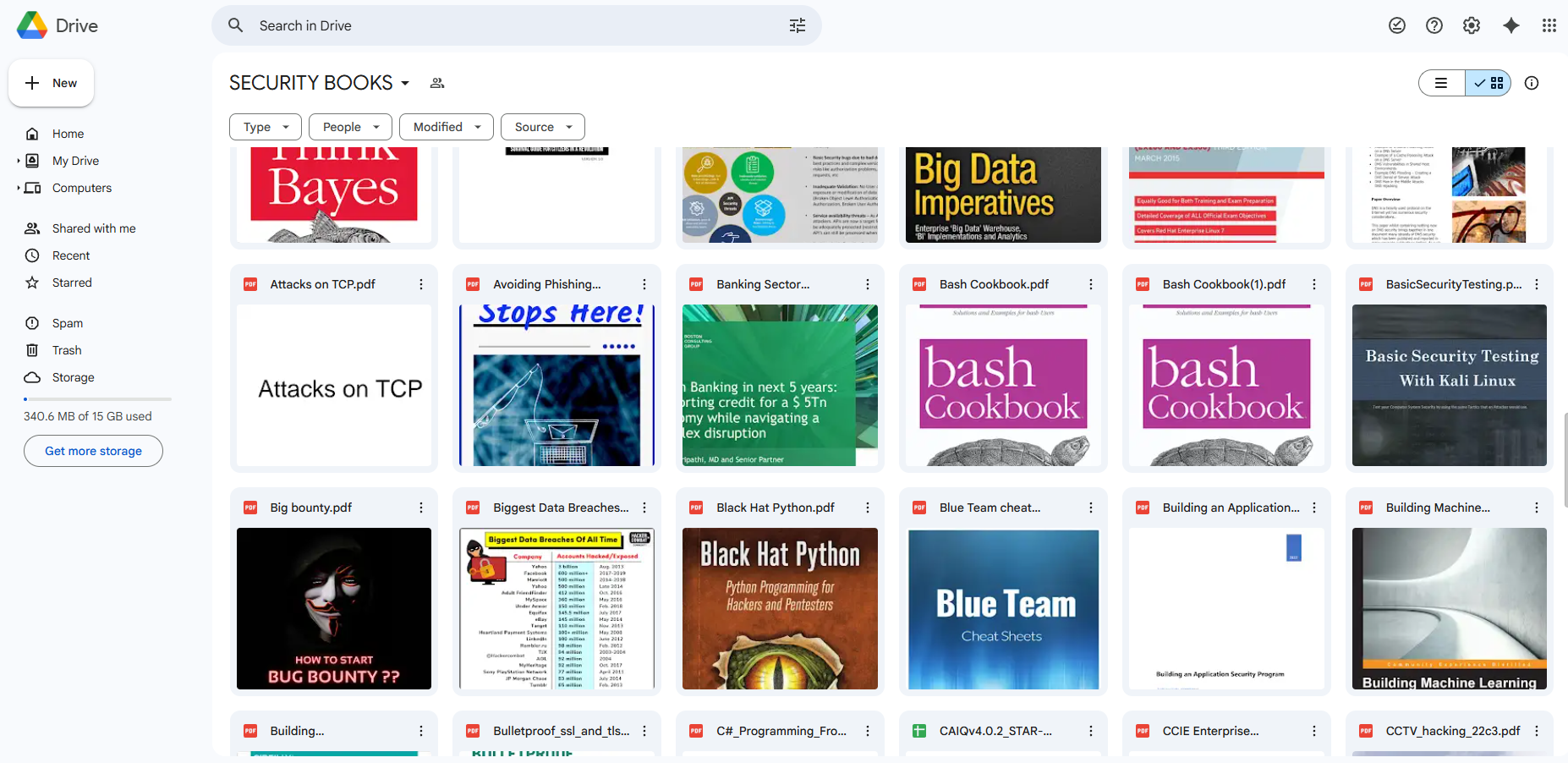Click file name Bulletproof_ssl_and_tls...

562,731
